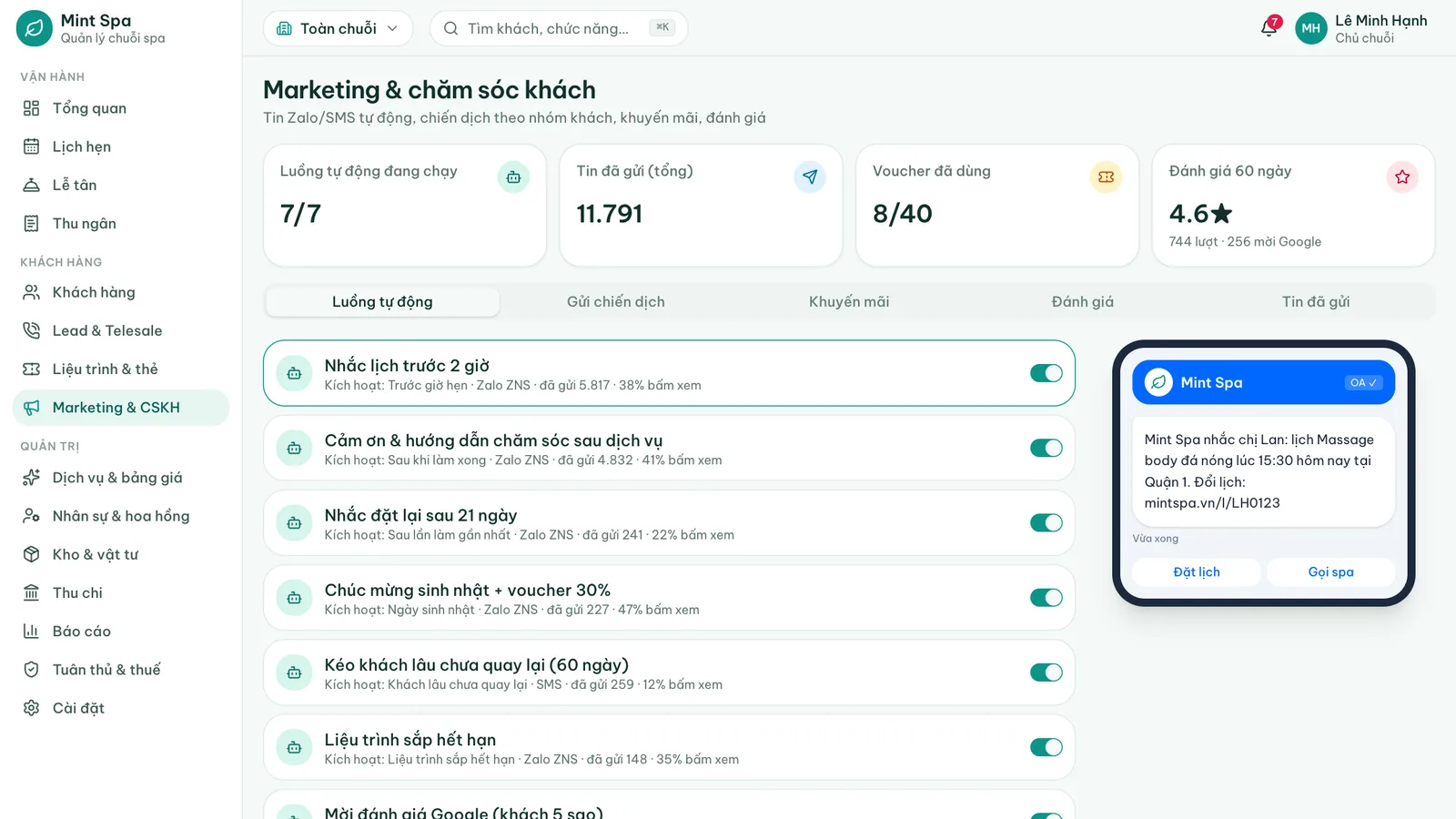This screenshot has height=819, width=1456.
Task: Open Dịch vụ & bảng giá sparkle icon
Action: [x=31, y=478]
